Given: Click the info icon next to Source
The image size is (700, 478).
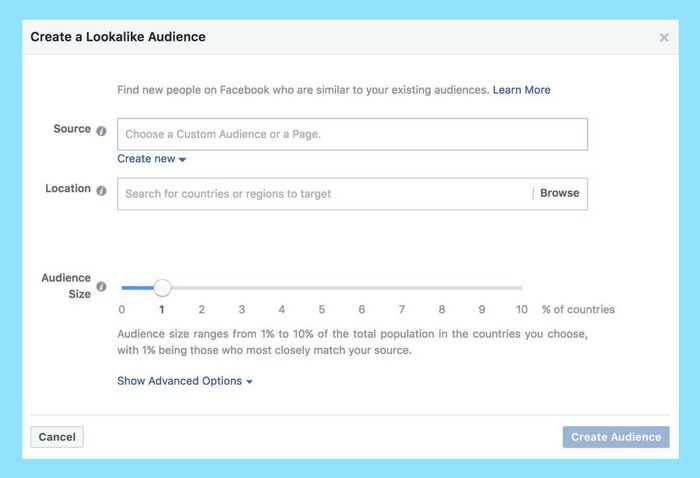Looking at the screenshot, I should click(x=101, y=130).
